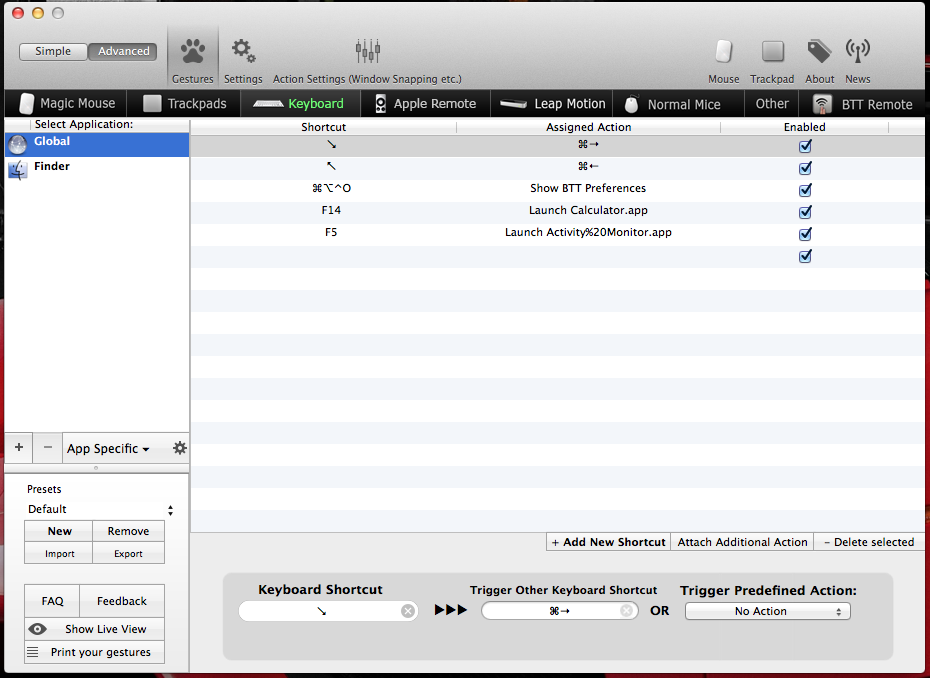Select Finder in application list
This screenshot has width=930, height=678.
coord(97,170)
